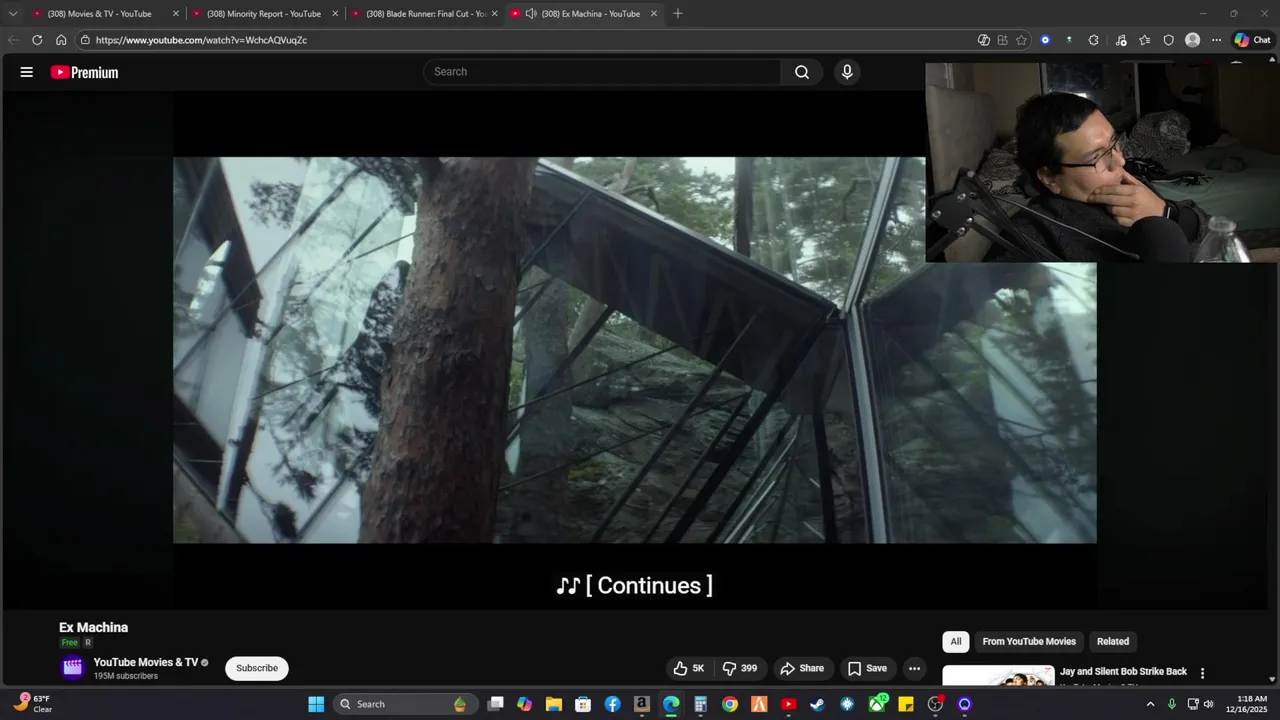Screen dimensions: 1280x720
Task: Select the All filter chip
Action: (956, 642)
